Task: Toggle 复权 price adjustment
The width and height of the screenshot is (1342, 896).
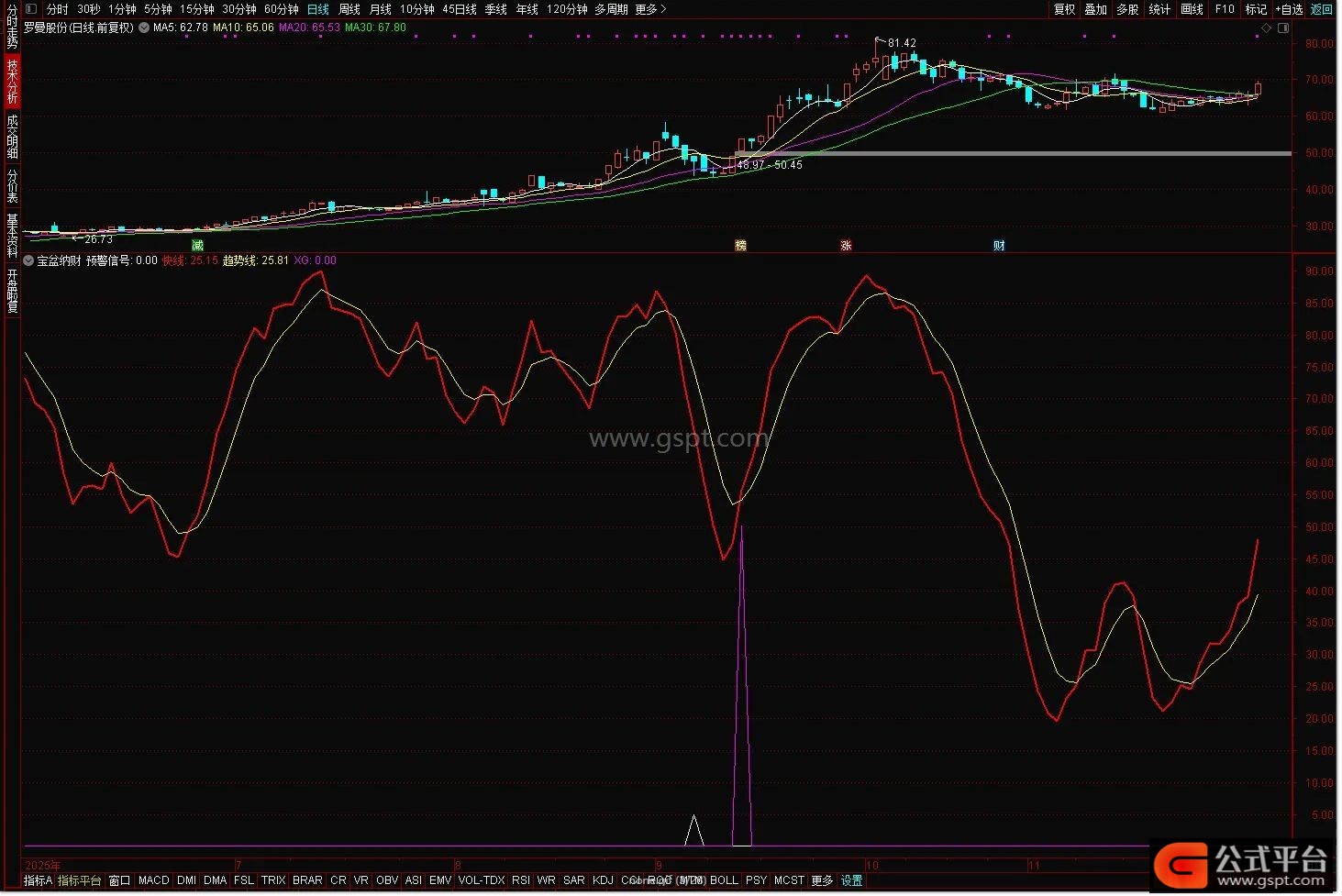Action: click(1064, 9)
